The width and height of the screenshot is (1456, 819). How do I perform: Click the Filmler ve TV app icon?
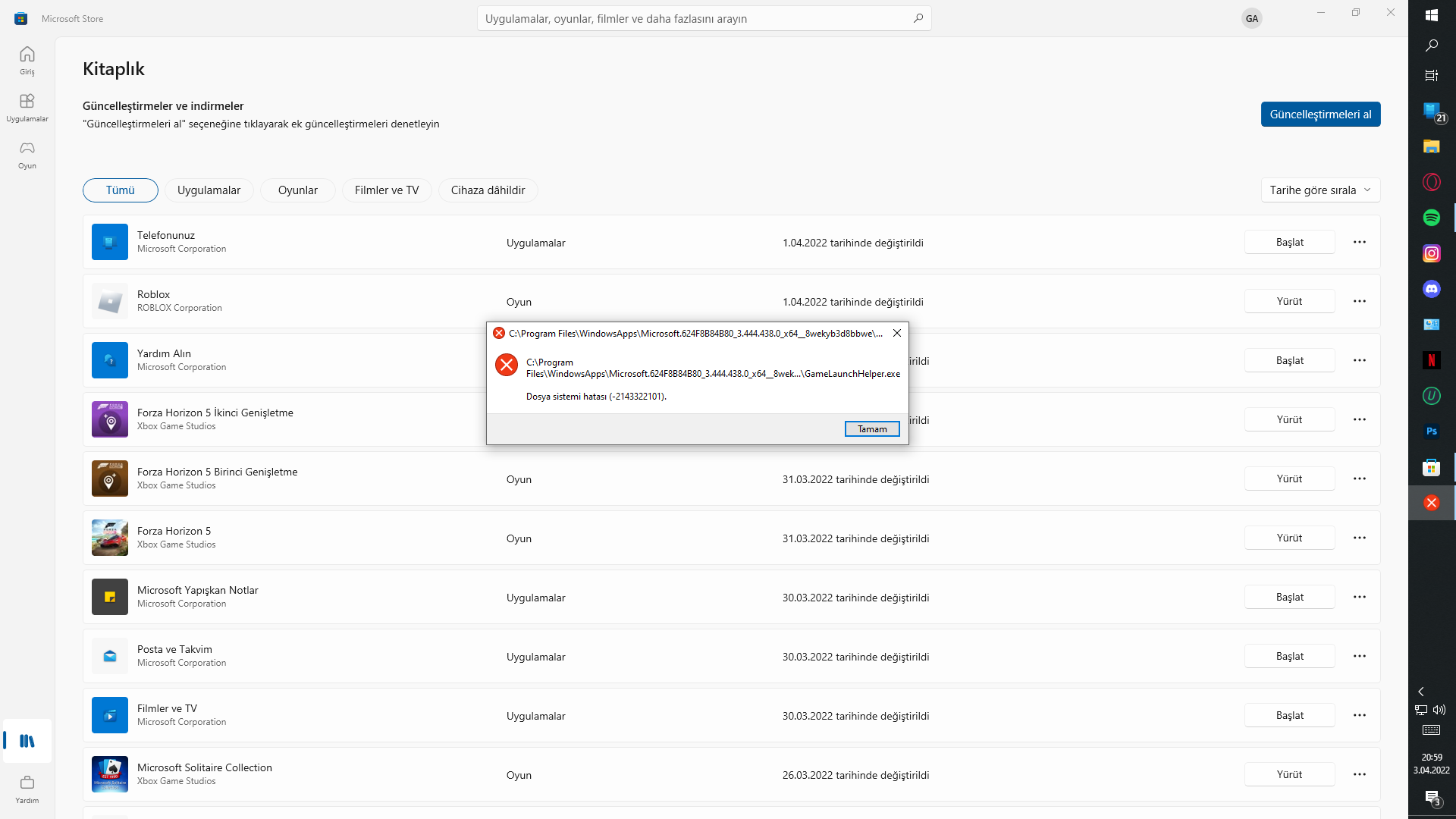(x=110, y=715)
